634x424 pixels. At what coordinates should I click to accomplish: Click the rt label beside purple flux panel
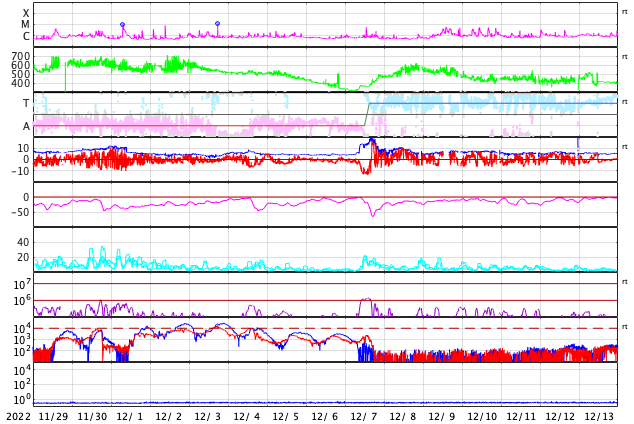pyautogui.click(x=625, y=282)
